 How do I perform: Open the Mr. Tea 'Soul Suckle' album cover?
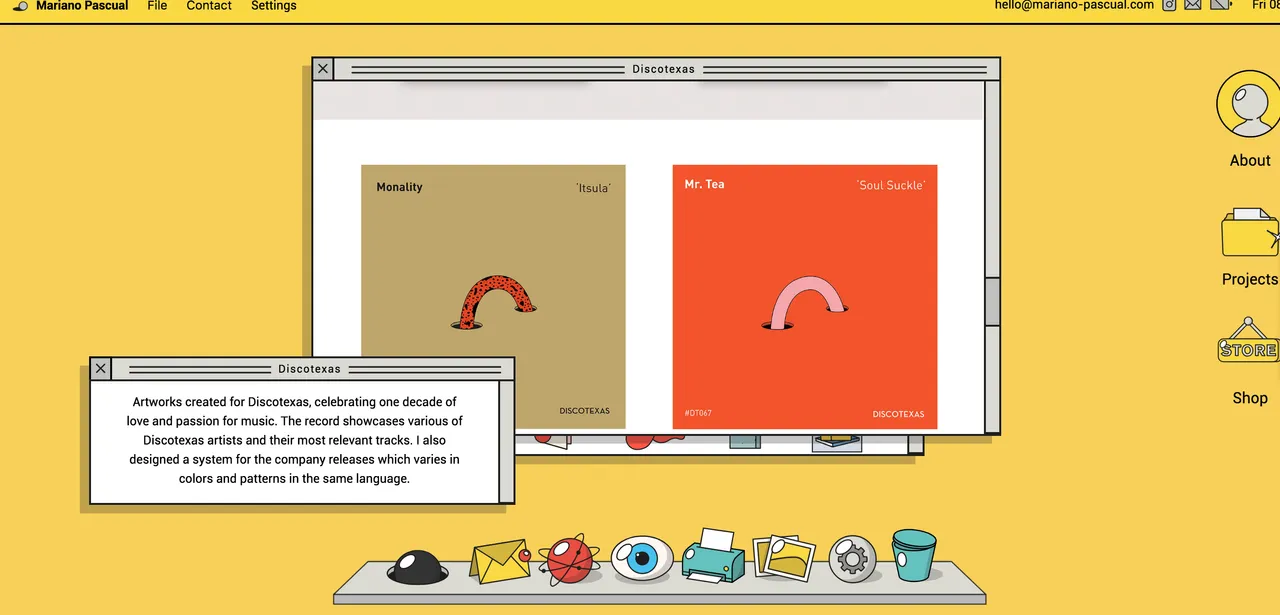pos(805,297)
